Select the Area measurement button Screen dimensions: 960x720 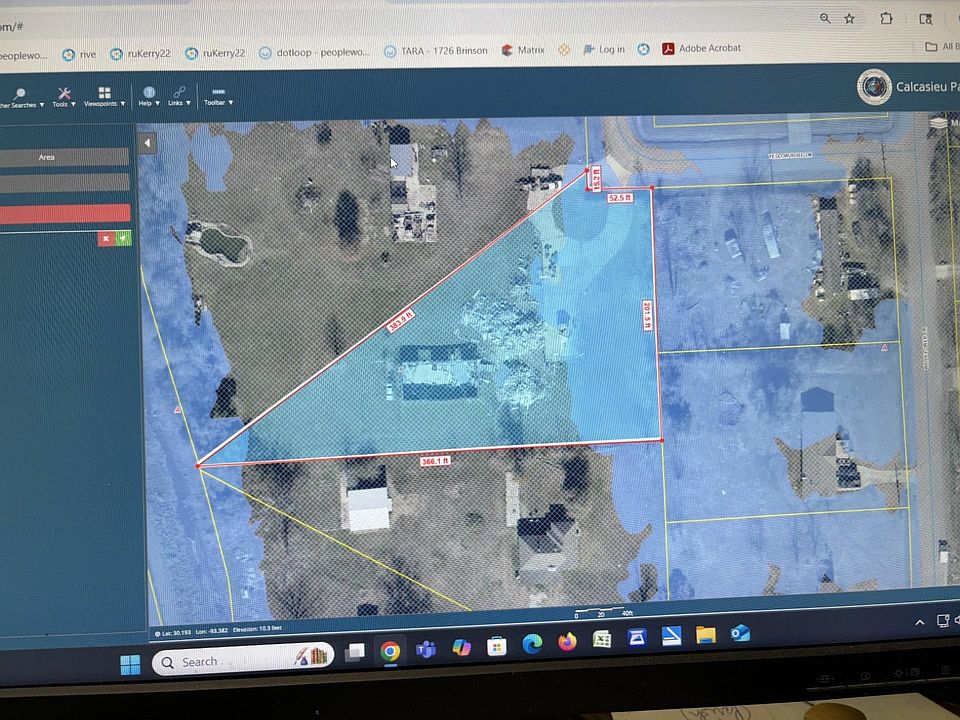64,157
